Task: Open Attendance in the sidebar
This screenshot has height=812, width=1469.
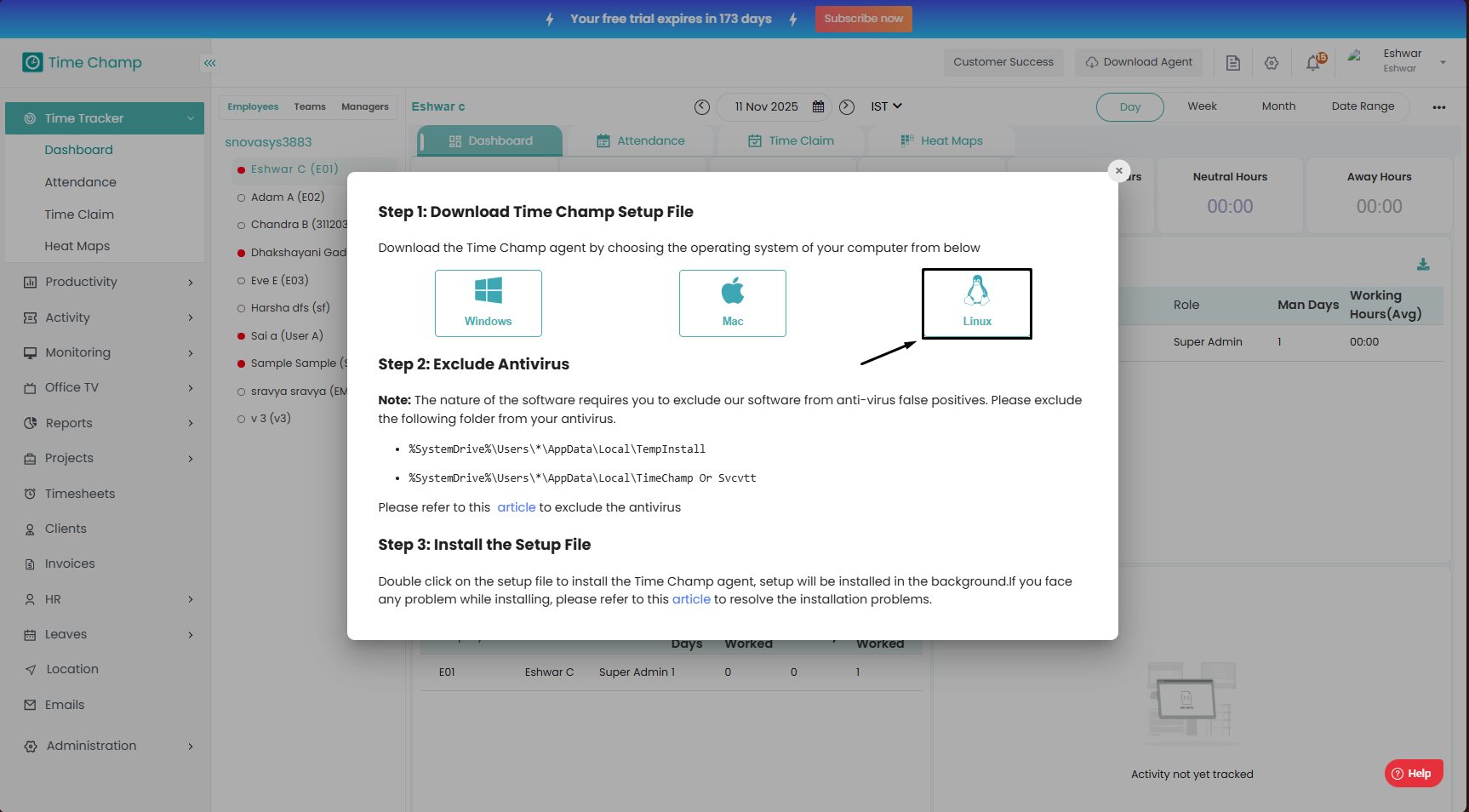Action: [80, 182]
